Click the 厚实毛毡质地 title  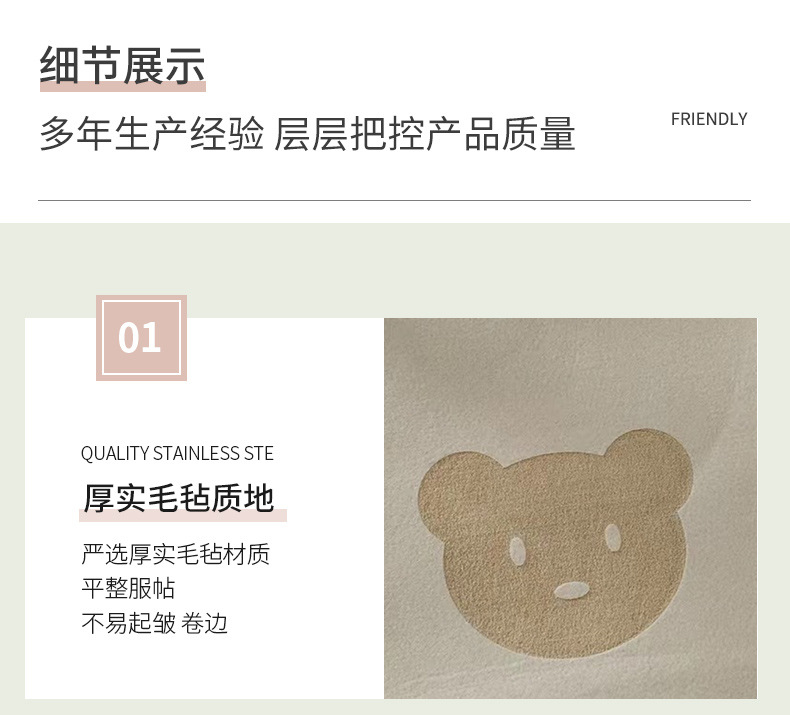coord(179,497)
